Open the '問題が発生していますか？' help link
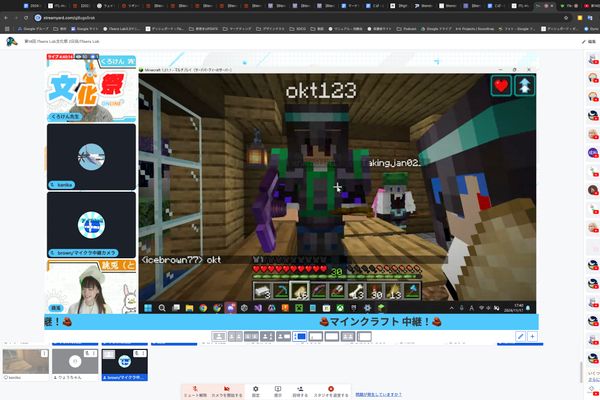 (378, 394)
